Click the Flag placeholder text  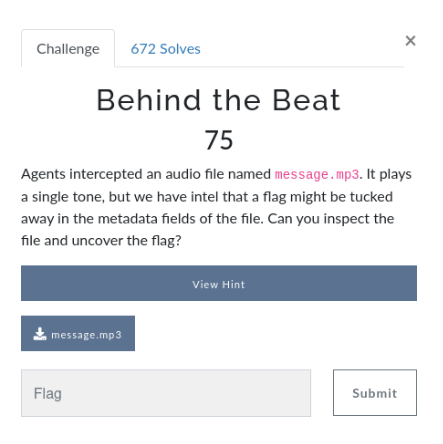(x=48, y=393)
